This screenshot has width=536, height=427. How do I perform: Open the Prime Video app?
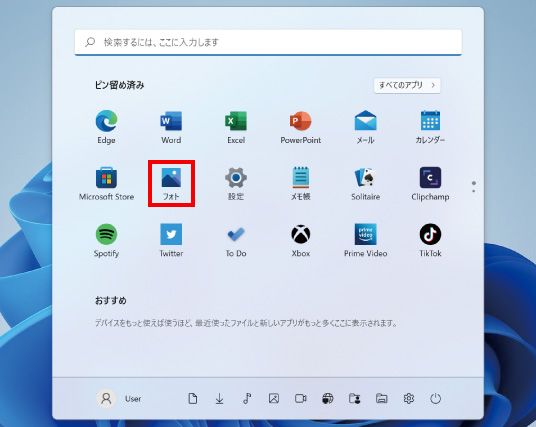click(365, 240)
